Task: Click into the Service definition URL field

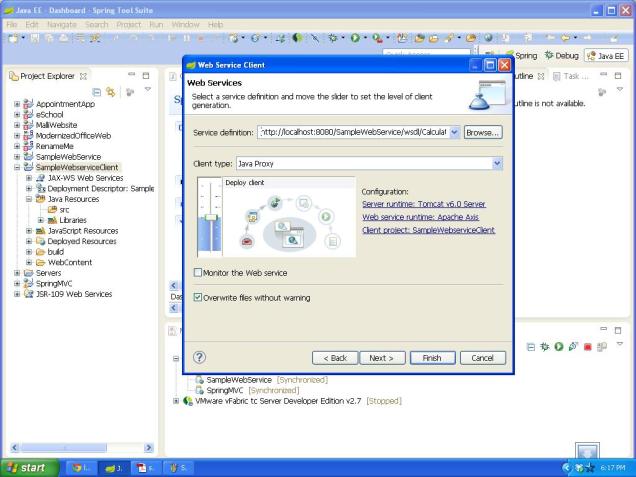Action: click(x=353, y=132)
